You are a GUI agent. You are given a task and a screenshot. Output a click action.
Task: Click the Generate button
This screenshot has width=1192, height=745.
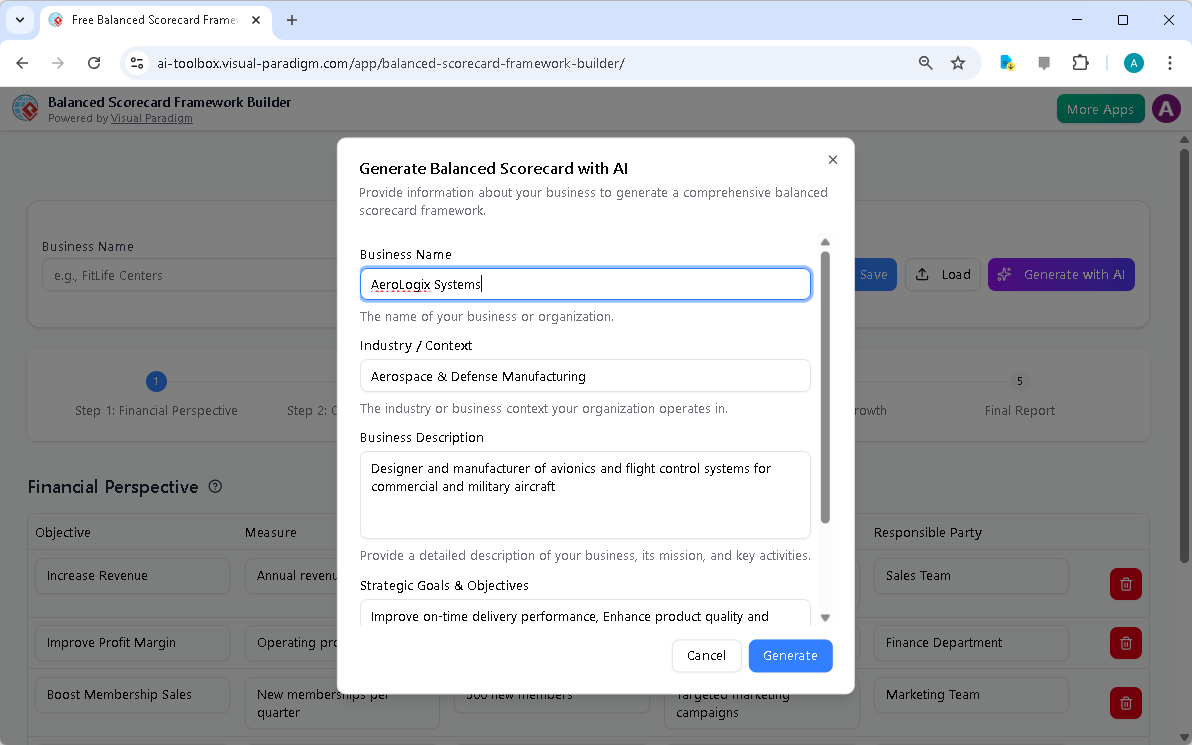(790, 655)
